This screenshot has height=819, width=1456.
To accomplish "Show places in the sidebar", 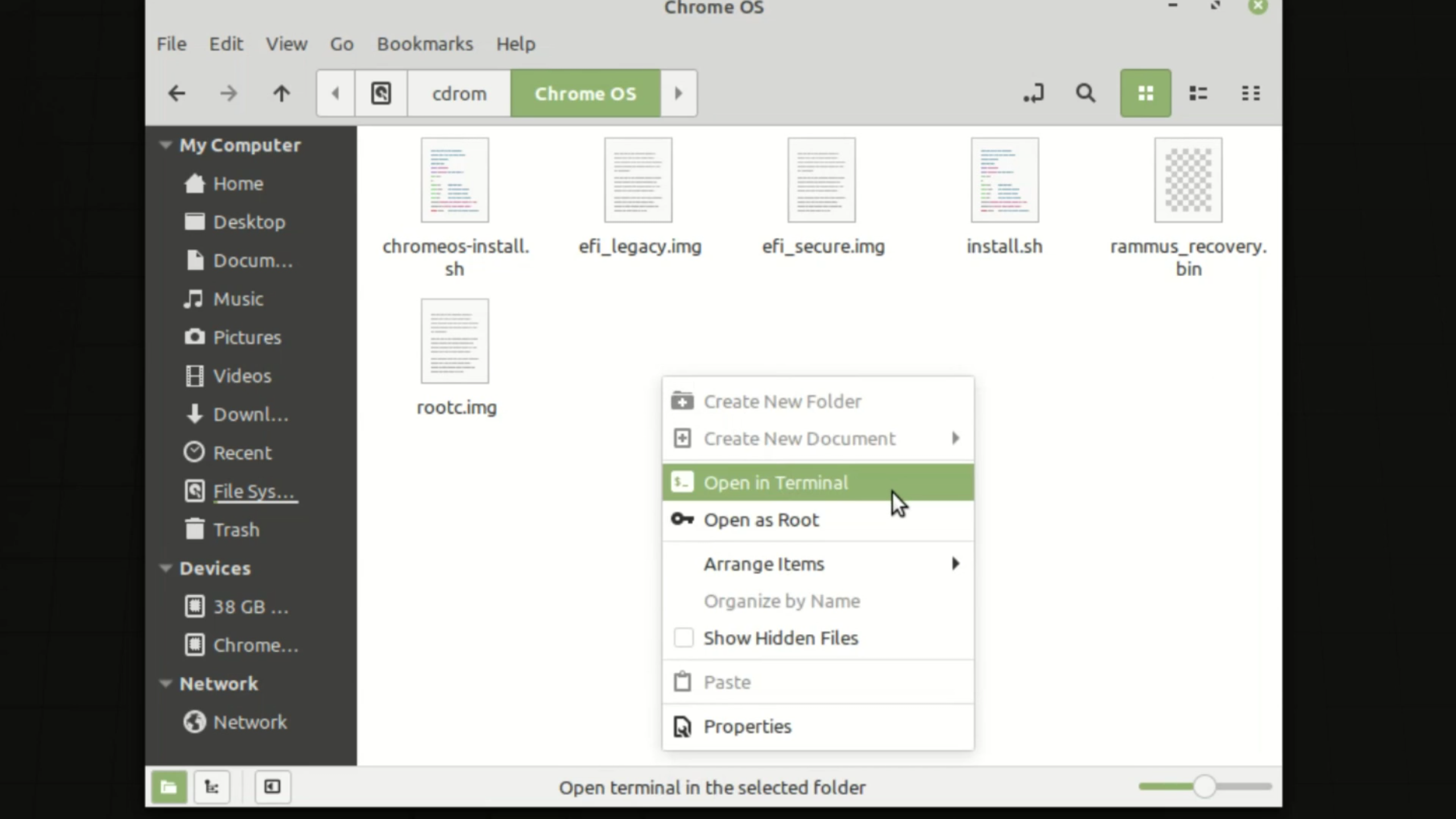I will (x=169, y=787).
